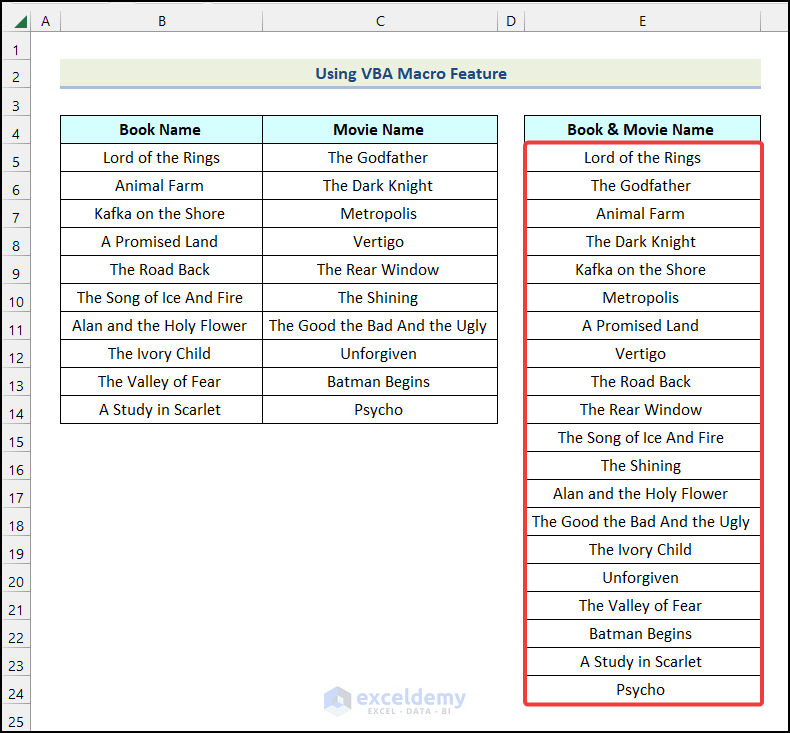The height and width of the screenshot is (733, 790).
Task: Select 'The Valley of Fear' in column B
Action: 161,382
